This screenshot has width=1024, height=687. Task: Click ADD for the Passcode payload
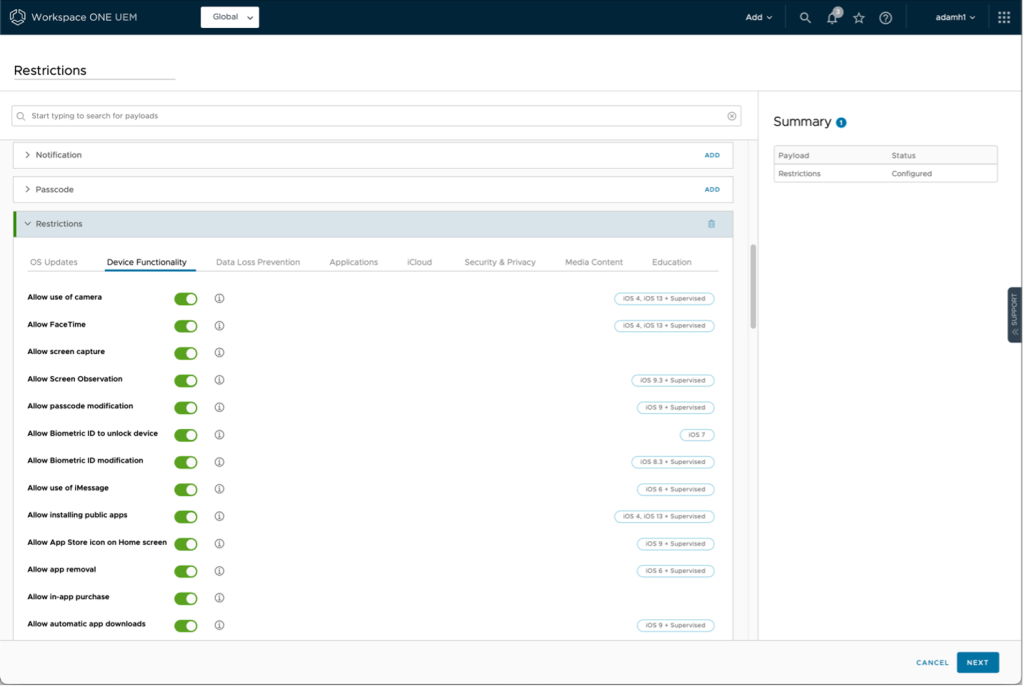click(x=711, y=189)
